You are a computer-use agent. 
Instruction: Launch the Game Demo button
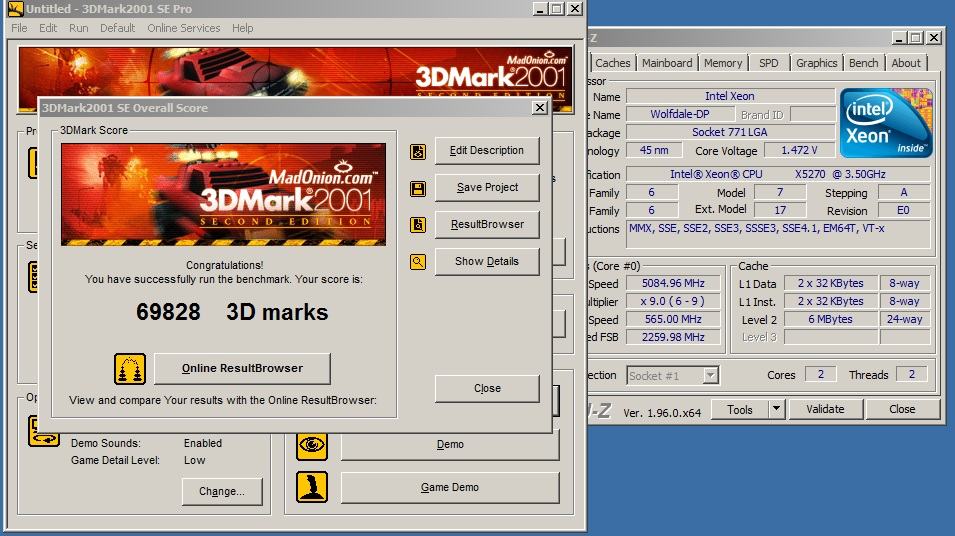pyautogui.click(x=450, y=487)
